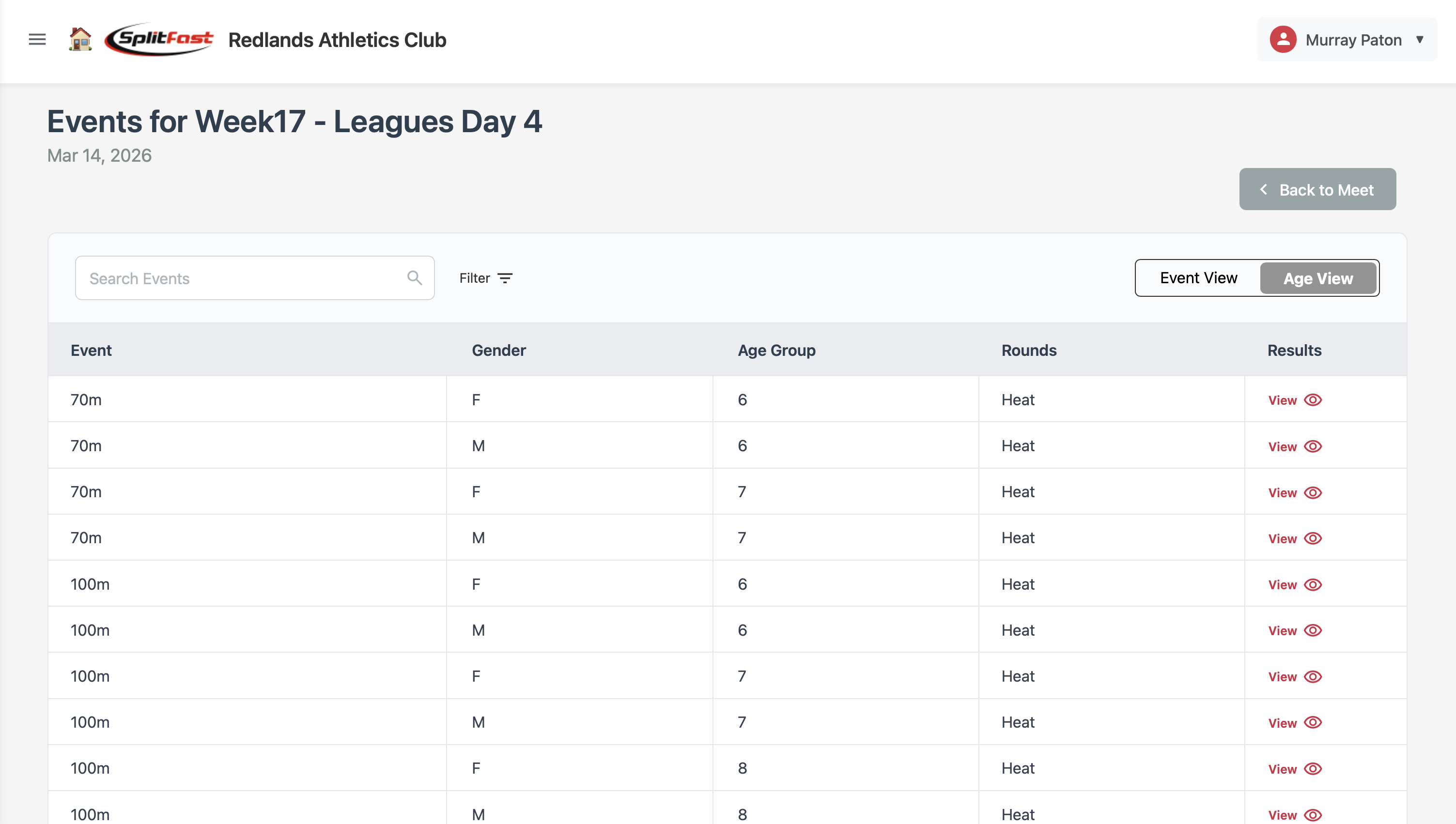The height and width of the screenshot is (824, 1456).
Task: Click the back chevron on Back to Meet
Action: (x=1264, y=190)
